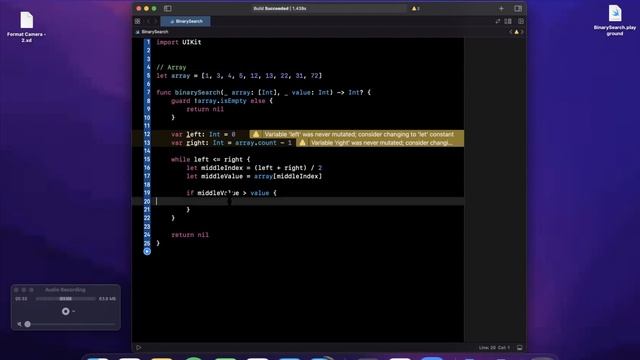This screenshot has height=360, width=640.
Task: Click the 'let middleValue' code line
Action: [x=254, y=176]
